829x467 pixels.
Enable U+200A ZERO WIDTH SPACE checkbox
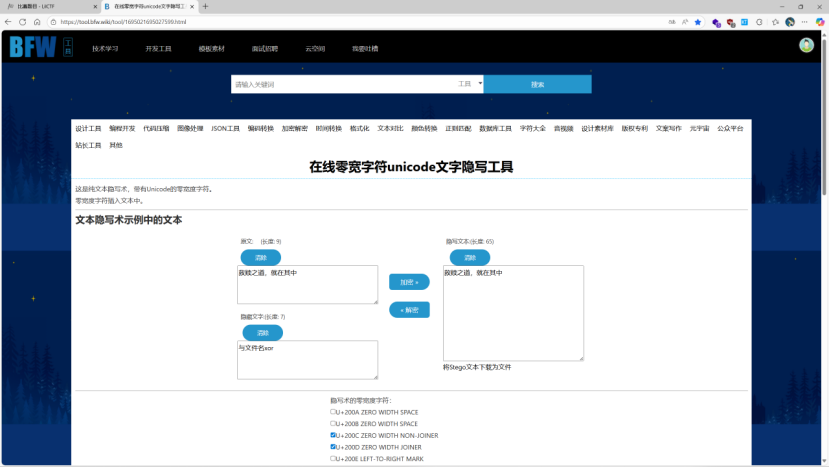(x=333, y=412)
